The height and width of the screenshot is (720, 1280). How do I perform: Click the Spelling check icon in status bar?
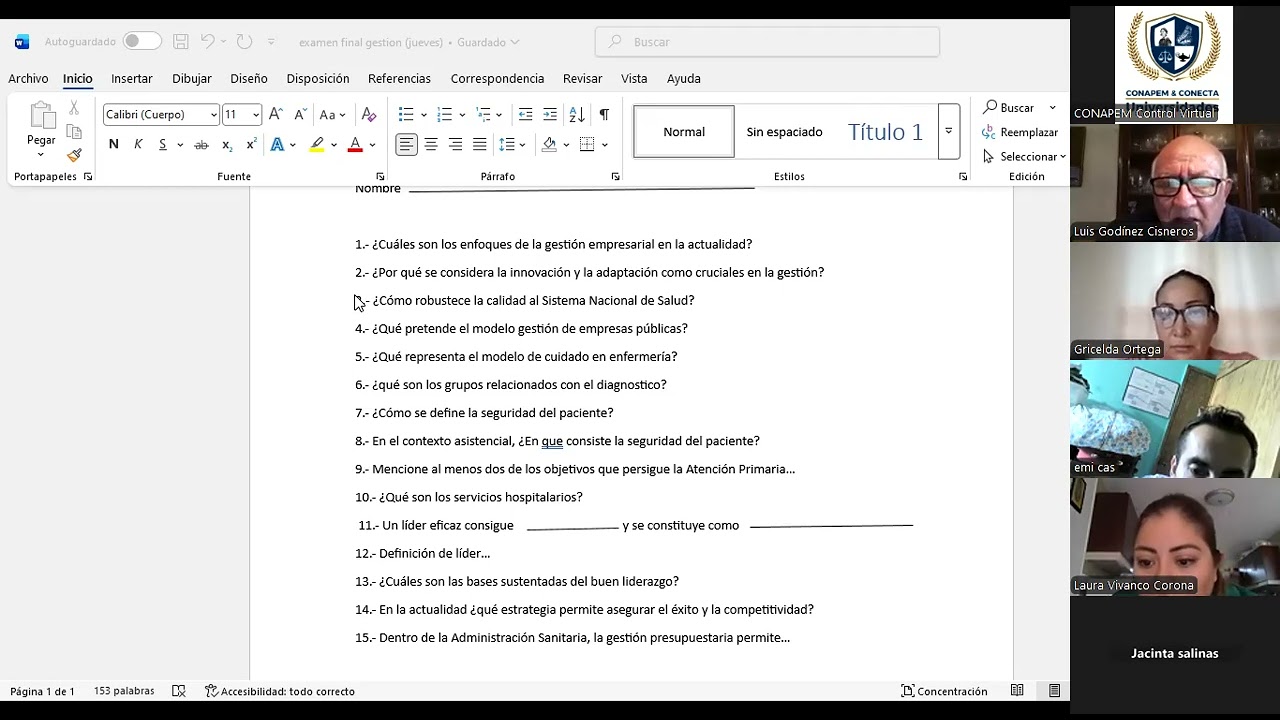(x=179, y=691)
